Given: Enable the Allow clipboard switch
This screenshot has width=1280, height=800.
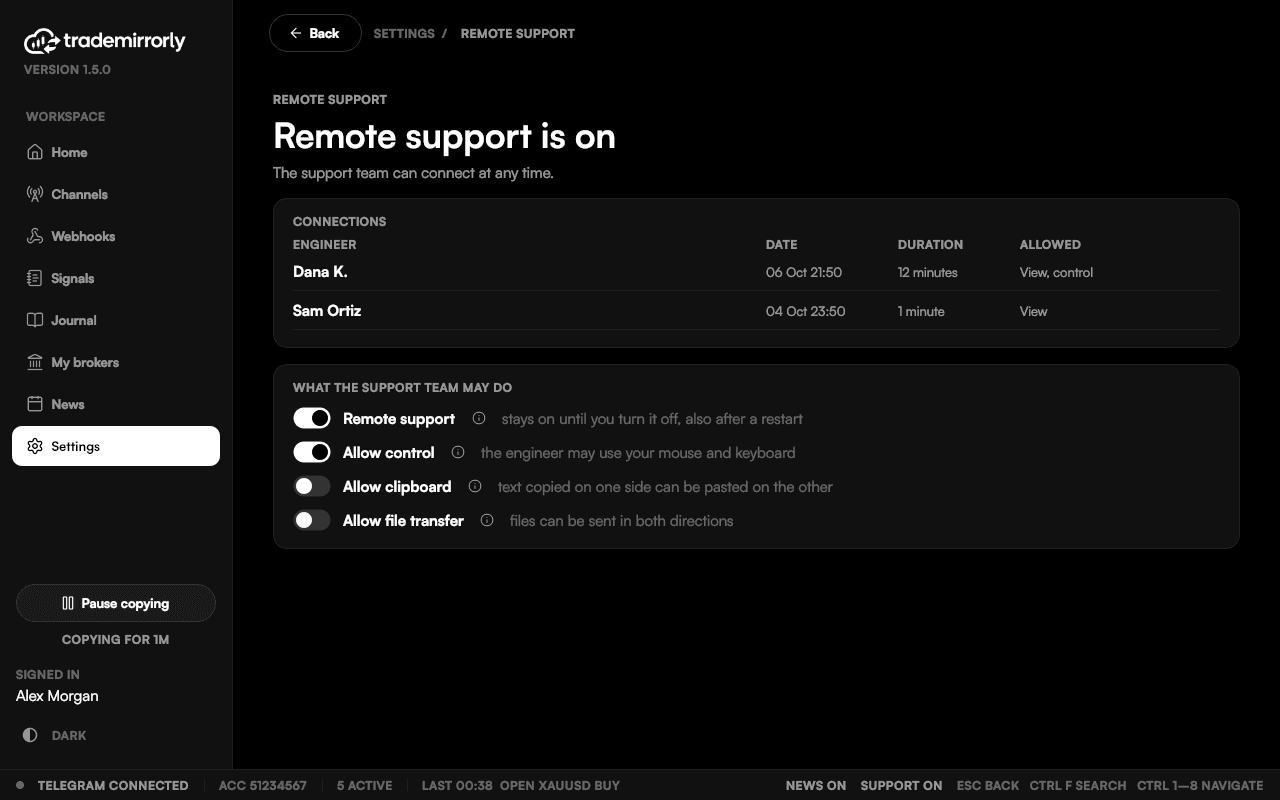Looking at the screenshot, I should (312, 486).
